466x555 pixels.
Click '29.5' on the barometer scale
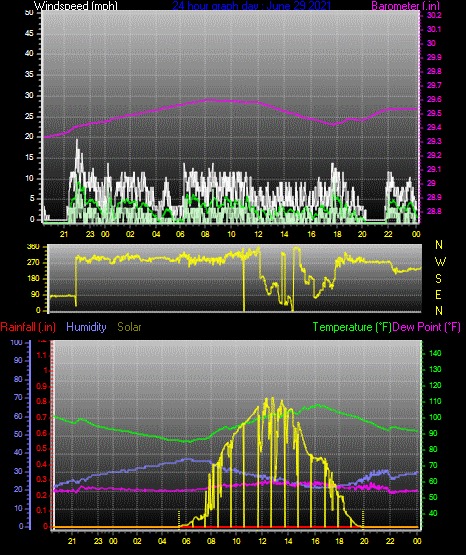coord(434,113)
